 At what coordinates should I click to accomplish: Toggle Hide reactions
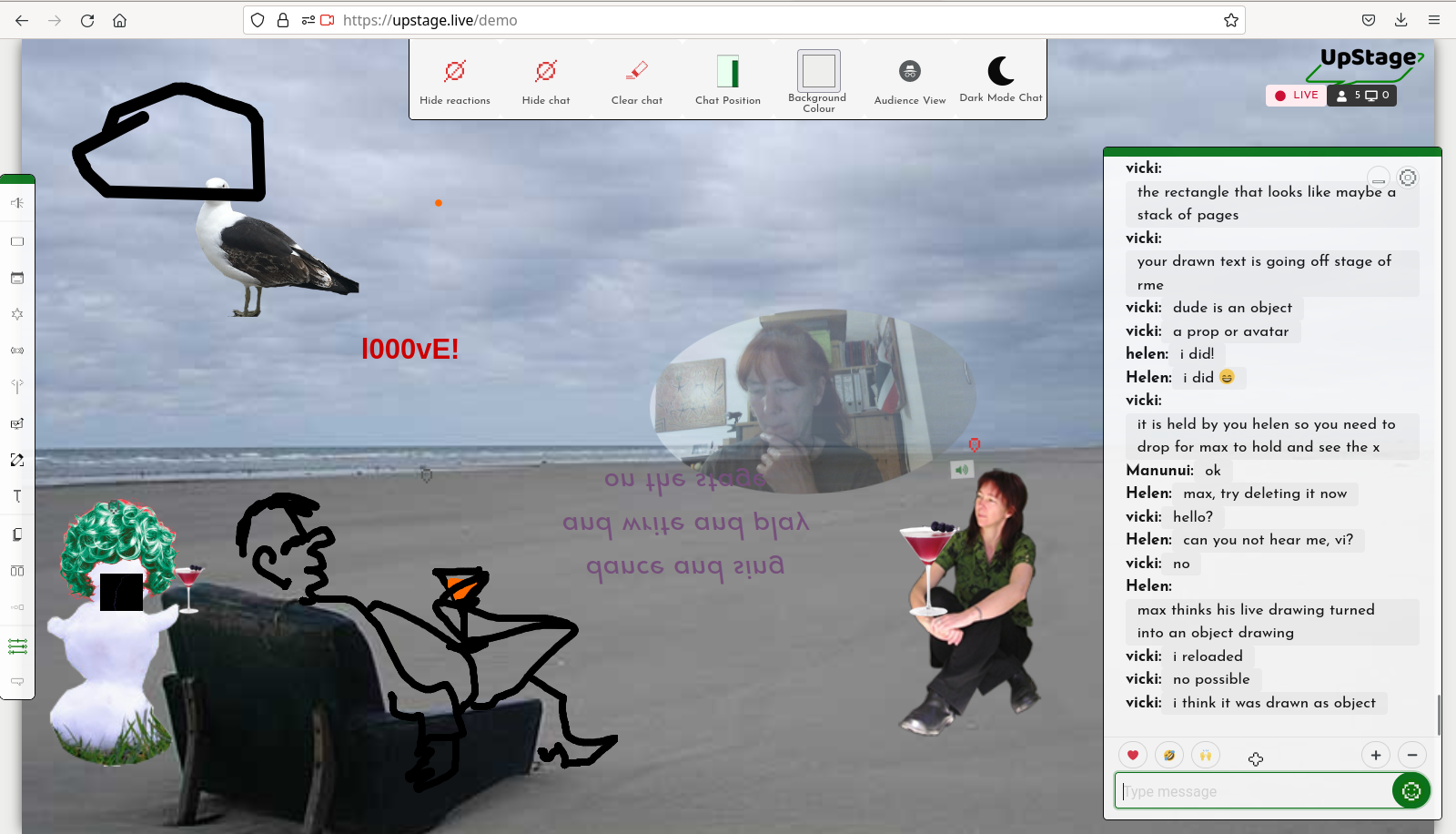point(455,71)
